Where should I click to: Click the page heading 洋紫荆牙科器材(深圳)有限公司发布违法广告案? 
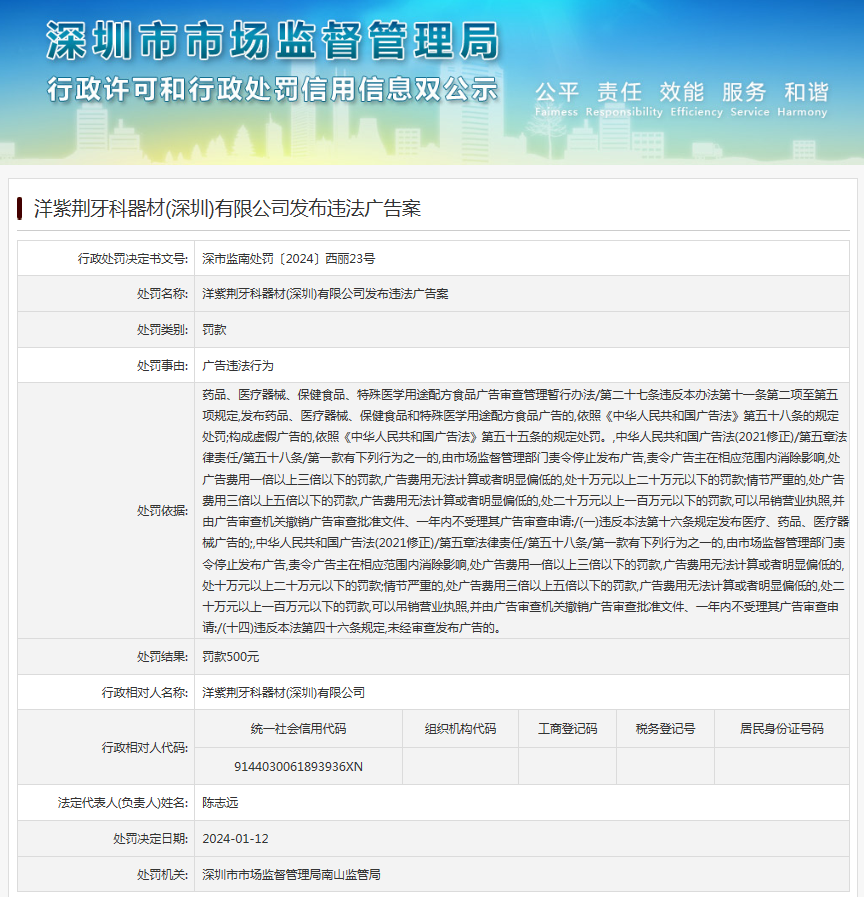[x=227, y=208]
